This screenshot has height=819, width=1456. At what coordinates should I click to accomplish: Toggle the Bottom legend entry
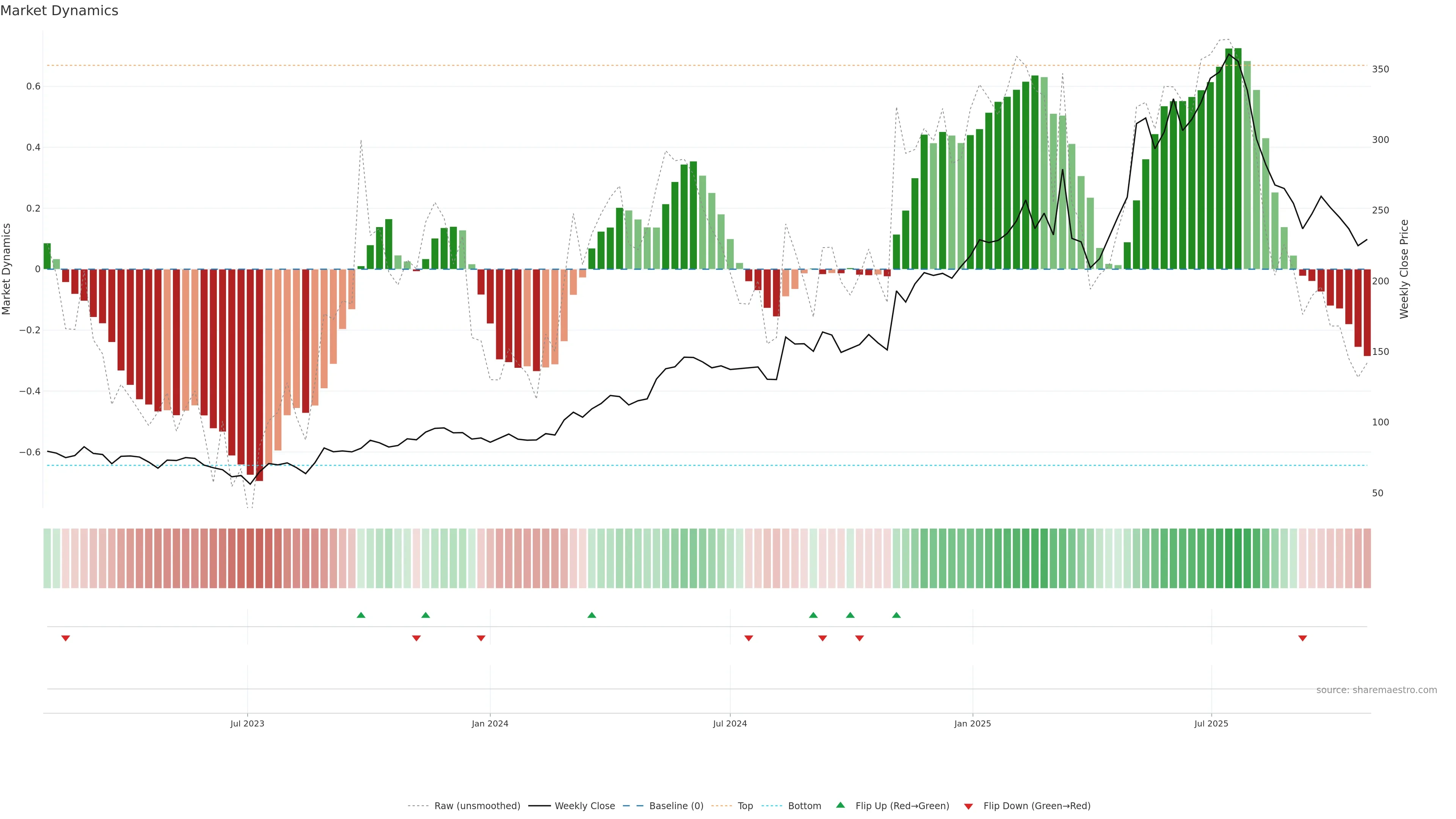point(804,806)
